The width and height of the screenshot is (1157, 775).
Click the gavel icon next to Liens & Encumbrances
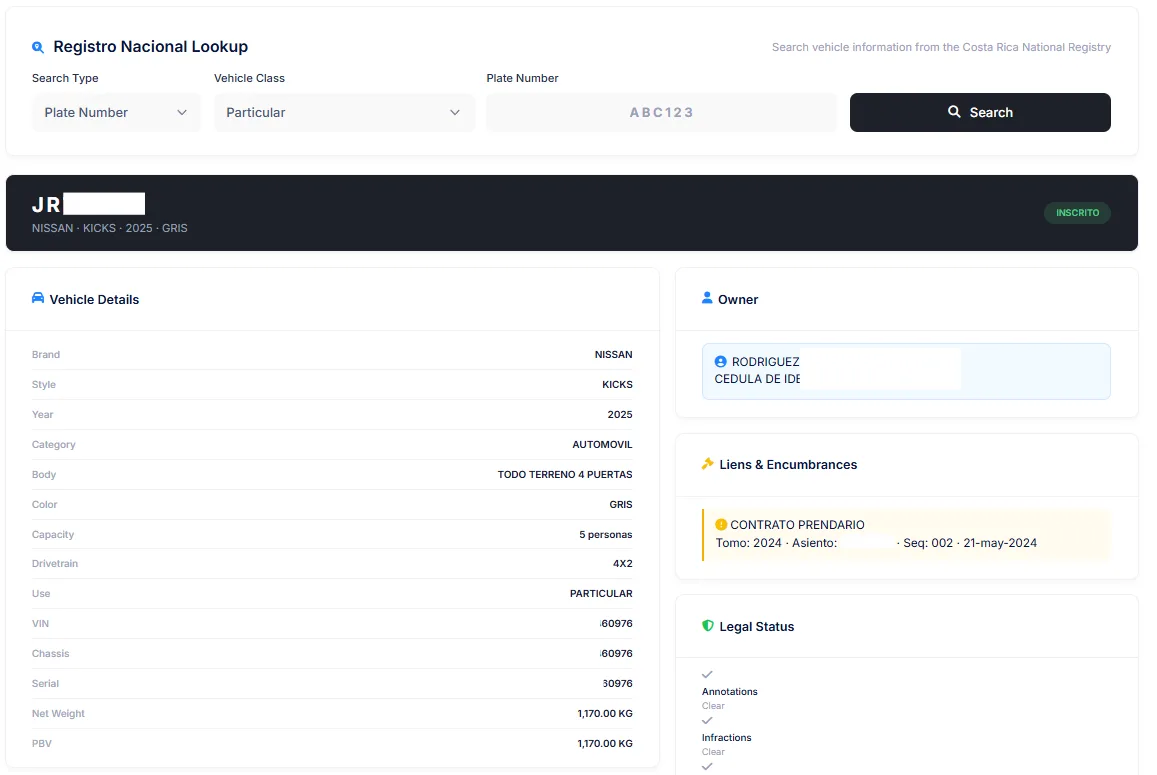click(708, 464)
